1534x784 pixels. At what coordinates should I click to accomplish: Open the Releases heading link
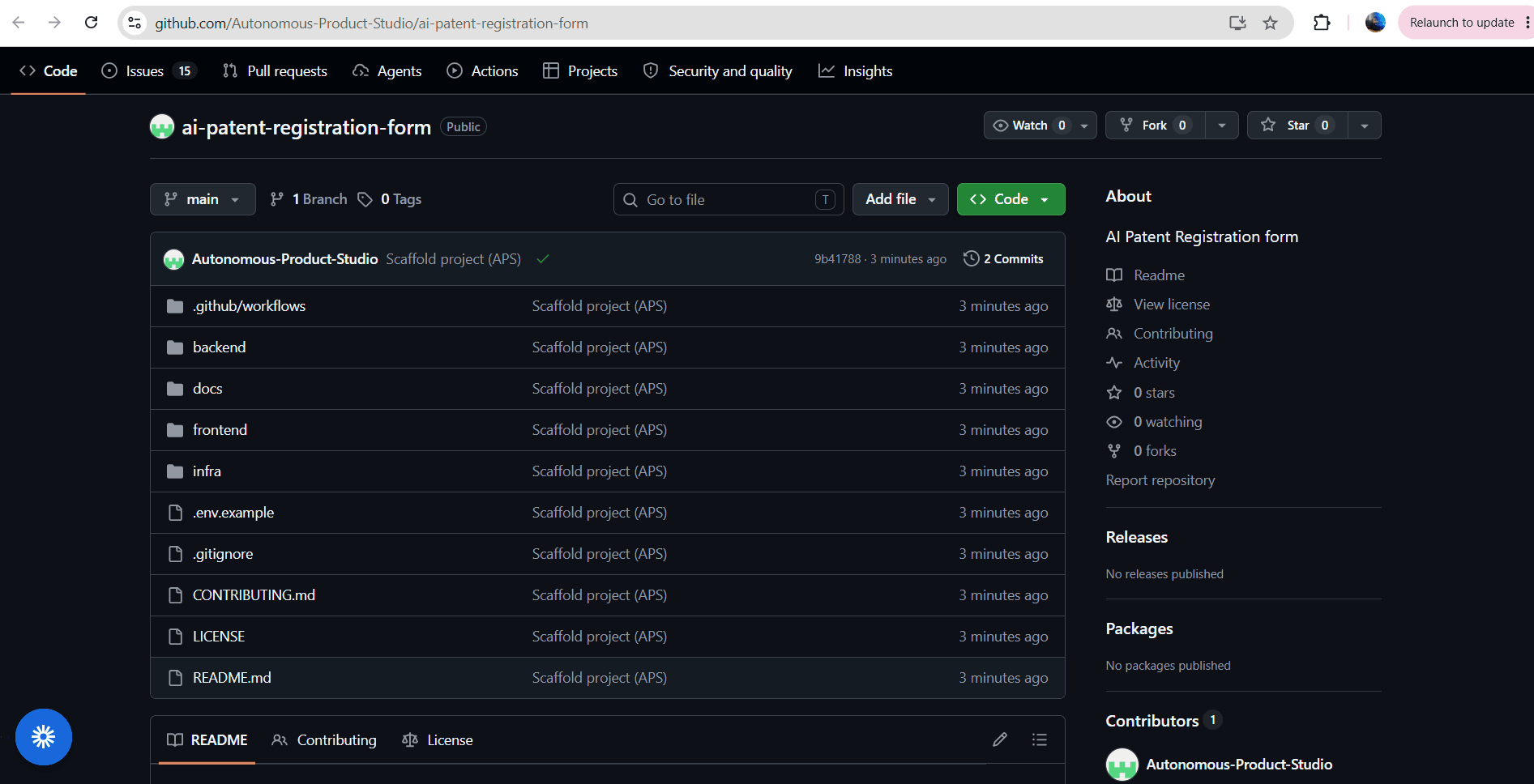click(x=1137, y=538)
